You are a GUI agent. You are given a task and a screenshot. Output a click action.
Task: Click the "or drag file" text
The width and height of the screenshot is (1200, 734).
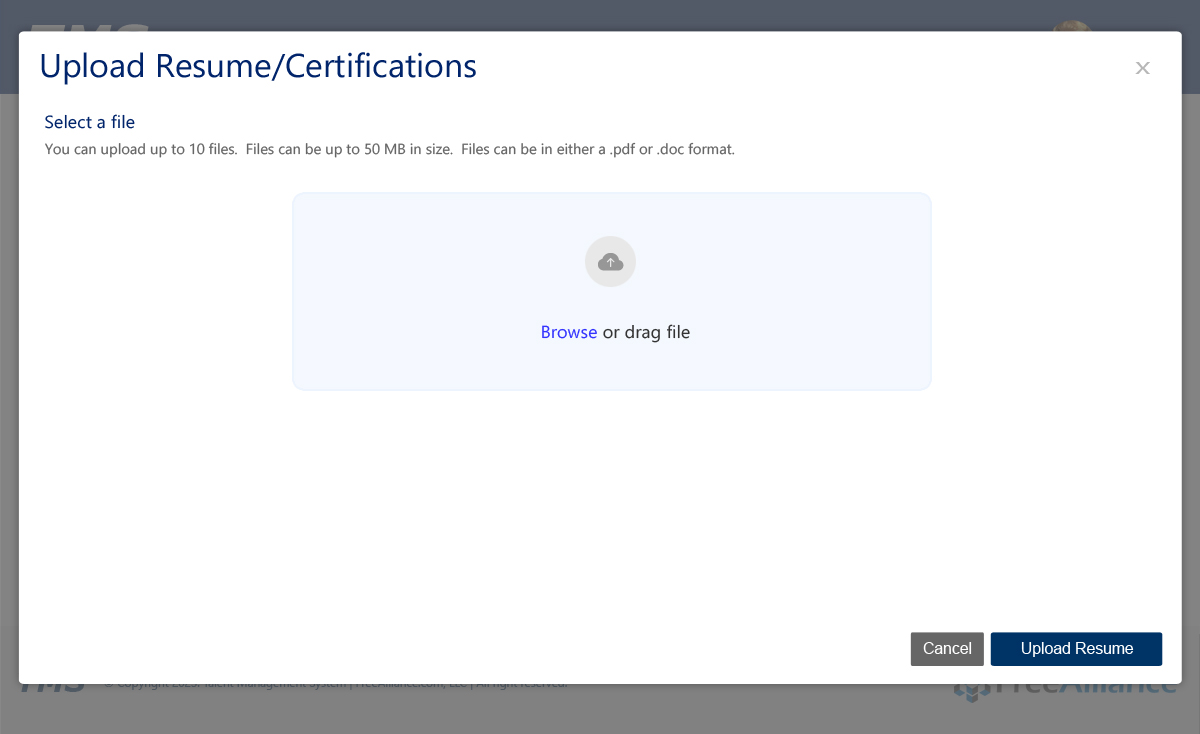tap(646, 332)
